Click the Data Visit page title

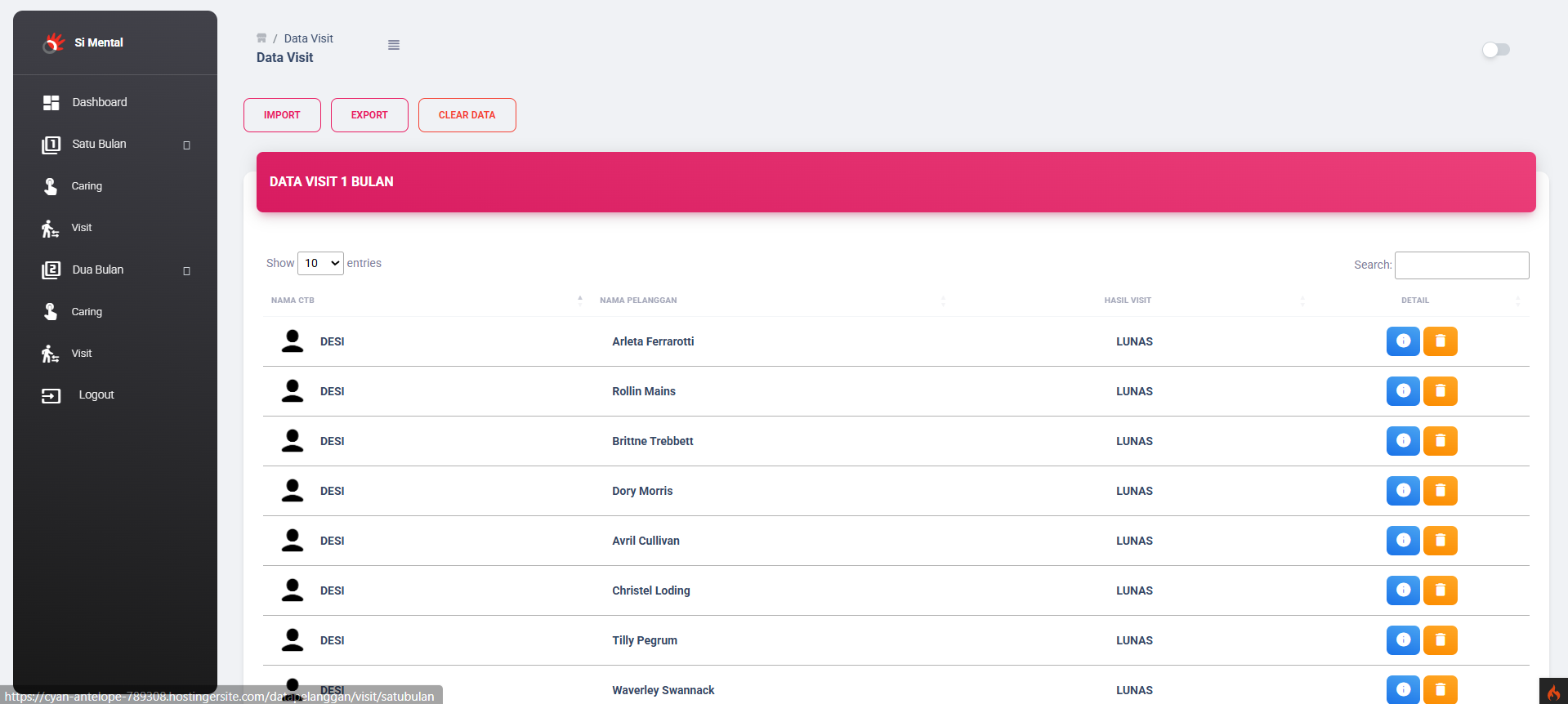pyautogui.click(x=285, y=58)
